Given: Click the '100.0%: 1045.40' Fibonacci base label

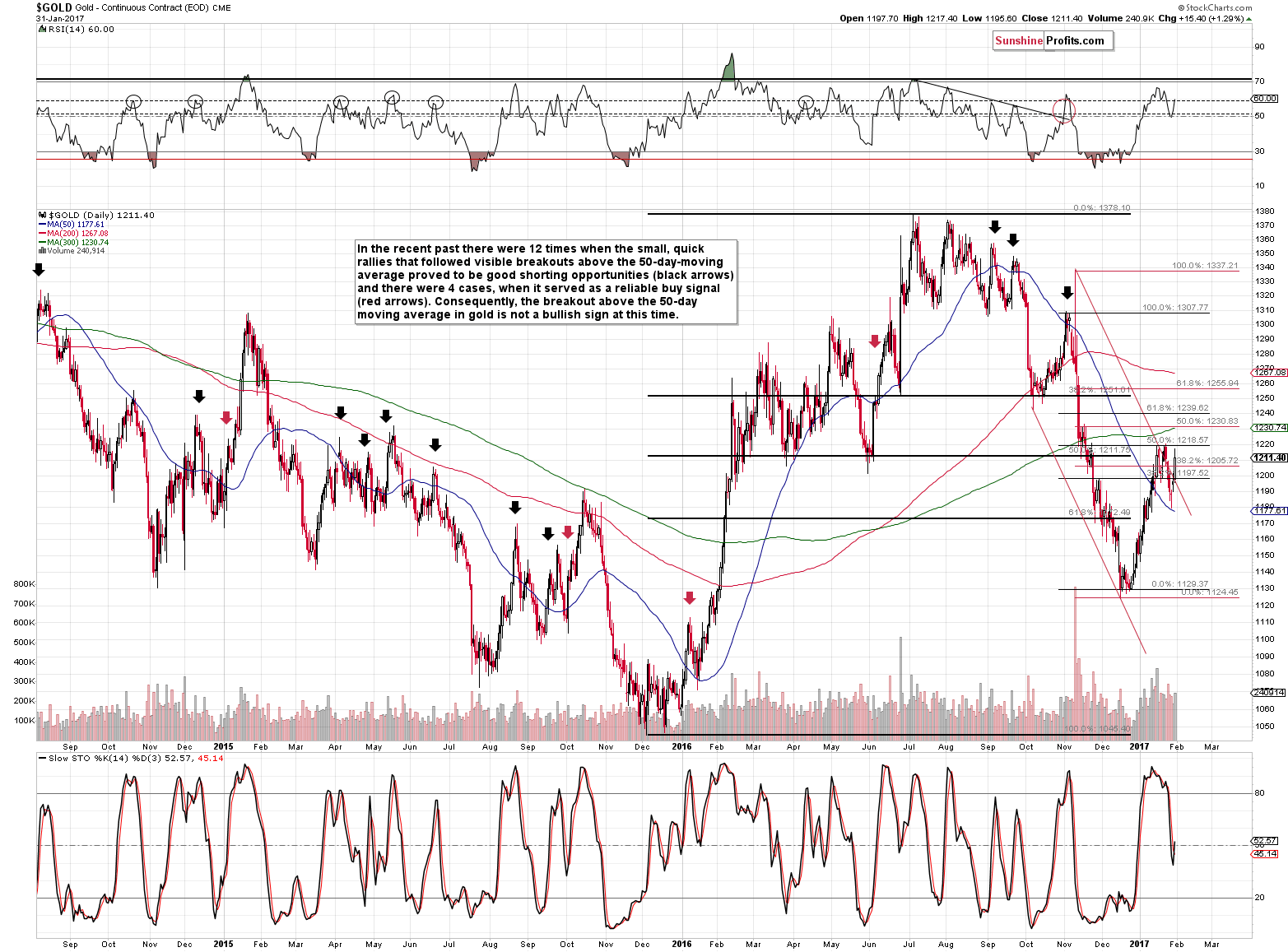Looking at the screenshot, I should coord(1098,729).
